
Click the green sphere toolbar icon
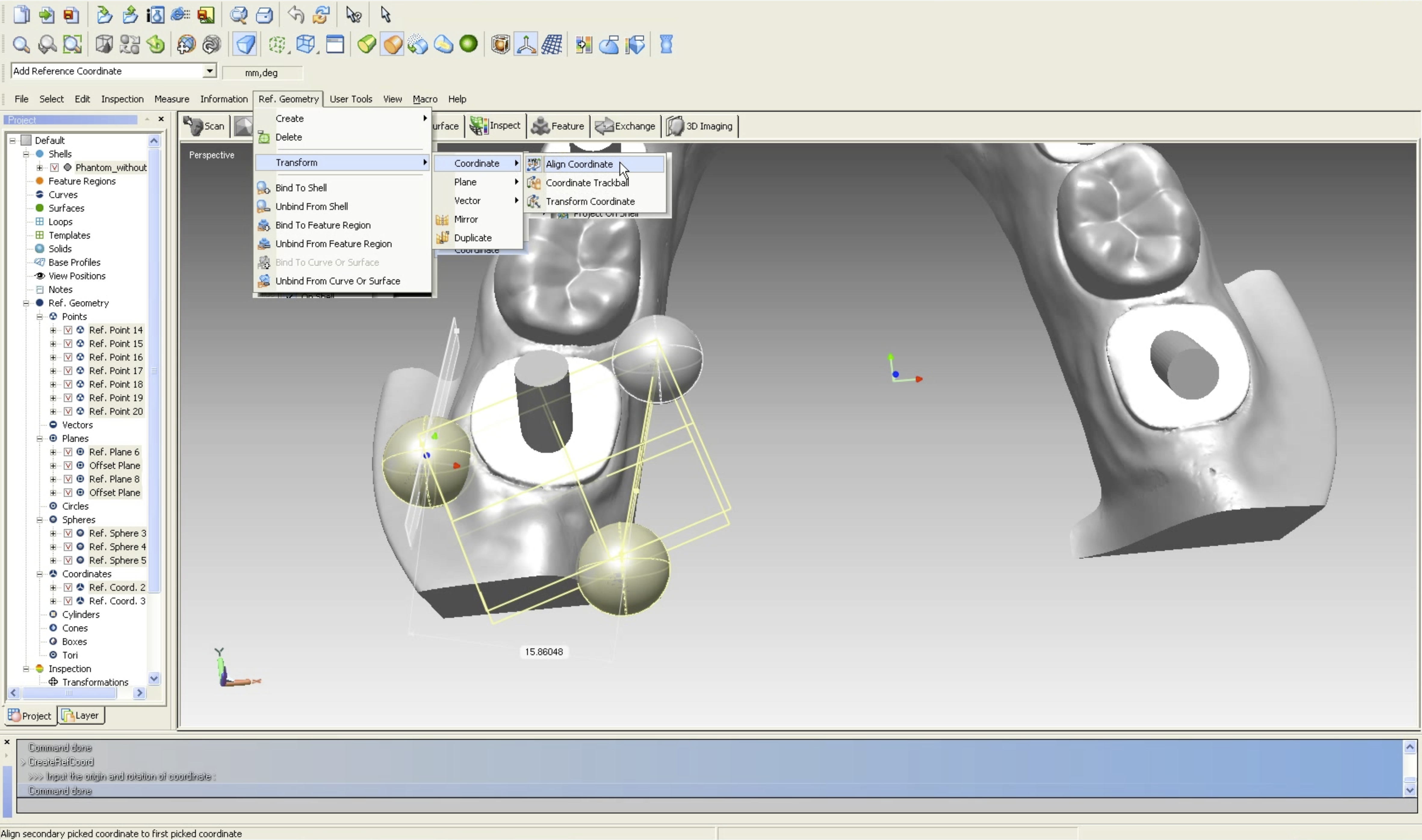[x=469, y=44]
